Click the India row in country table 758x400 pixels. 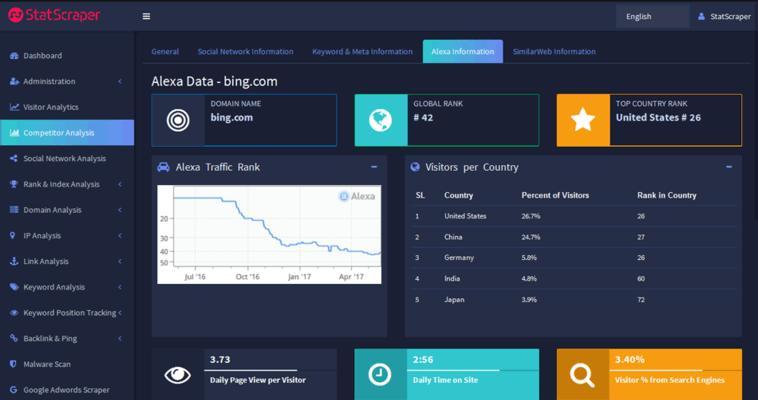pos(574,279)
